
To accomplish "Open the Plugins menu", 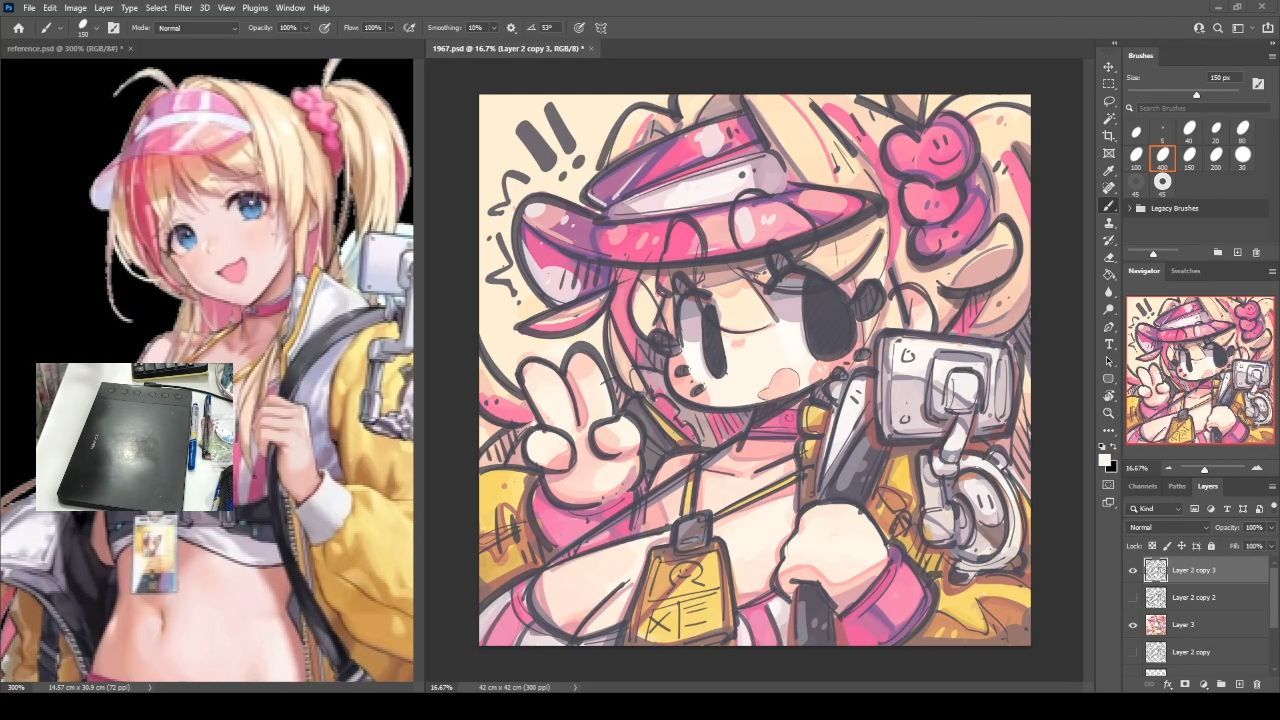I will coord(255,8).
